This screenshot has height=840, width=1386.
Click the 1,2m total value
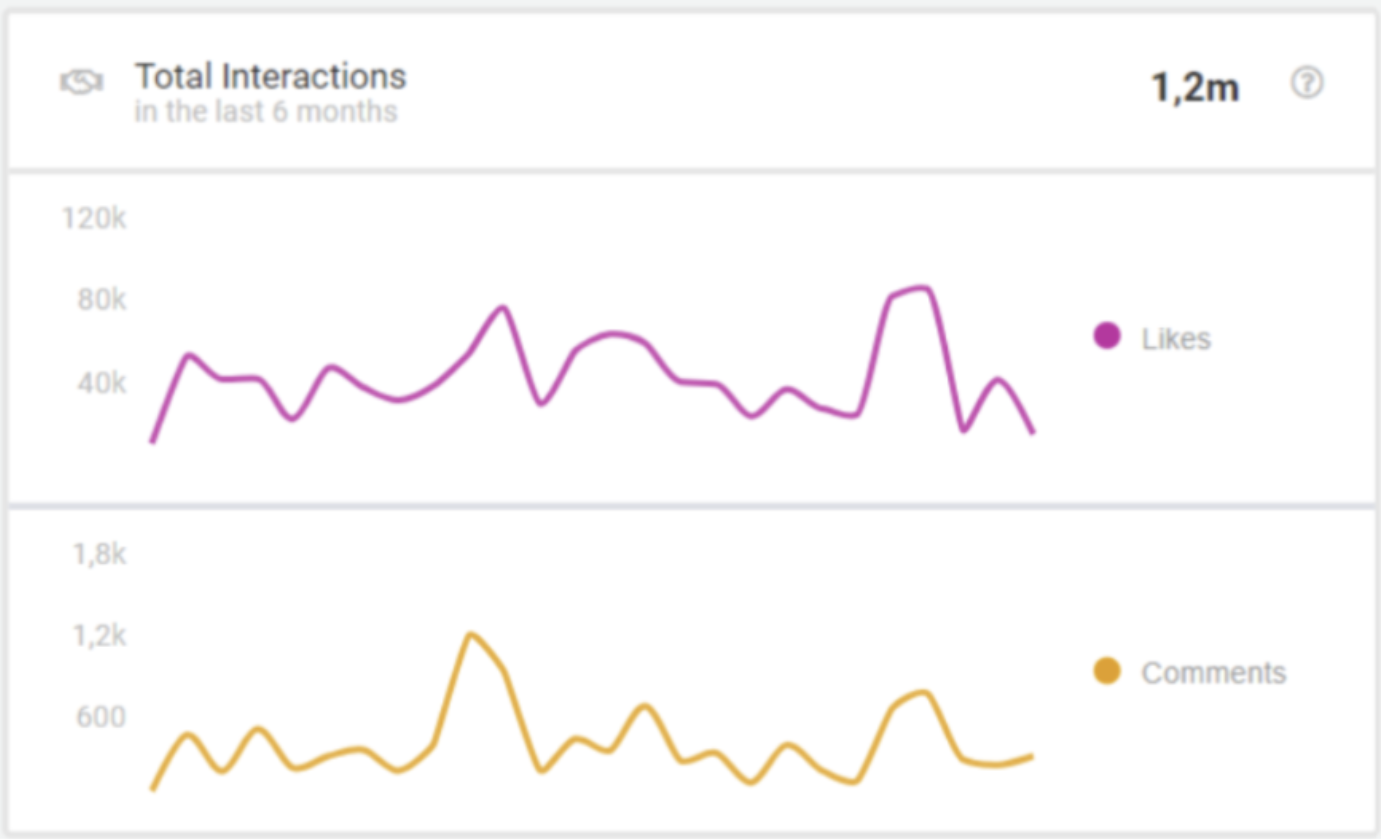point(1195,88)
